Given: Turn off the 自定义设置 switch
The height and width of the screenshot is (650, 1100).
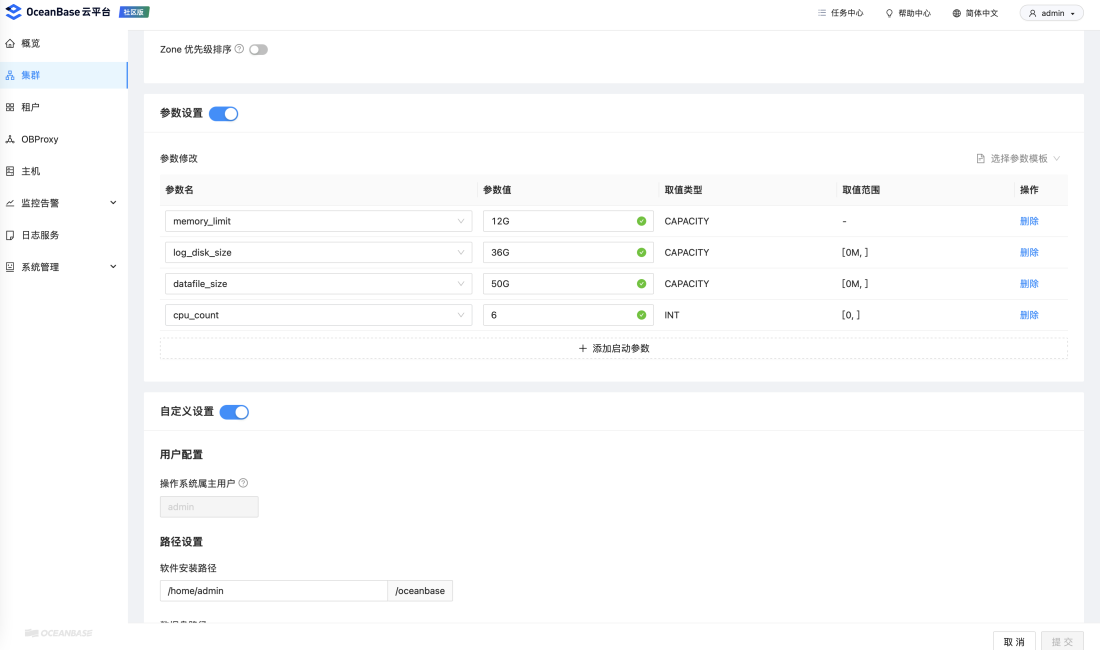Looking at the screenshot, I should [x=234, y=412].
